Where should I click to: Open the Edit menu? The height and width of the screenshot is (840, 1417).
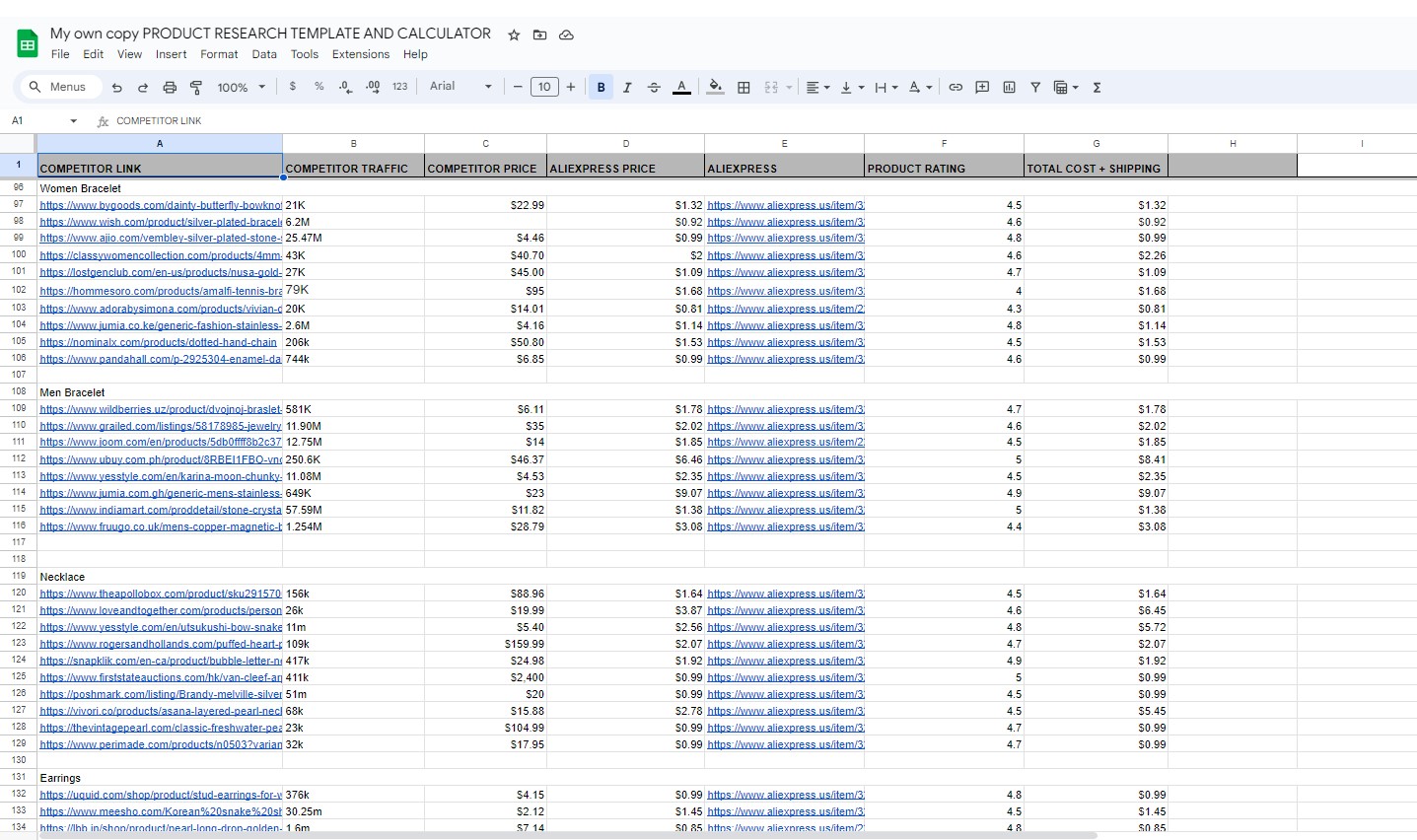click(x=94, y=54)
